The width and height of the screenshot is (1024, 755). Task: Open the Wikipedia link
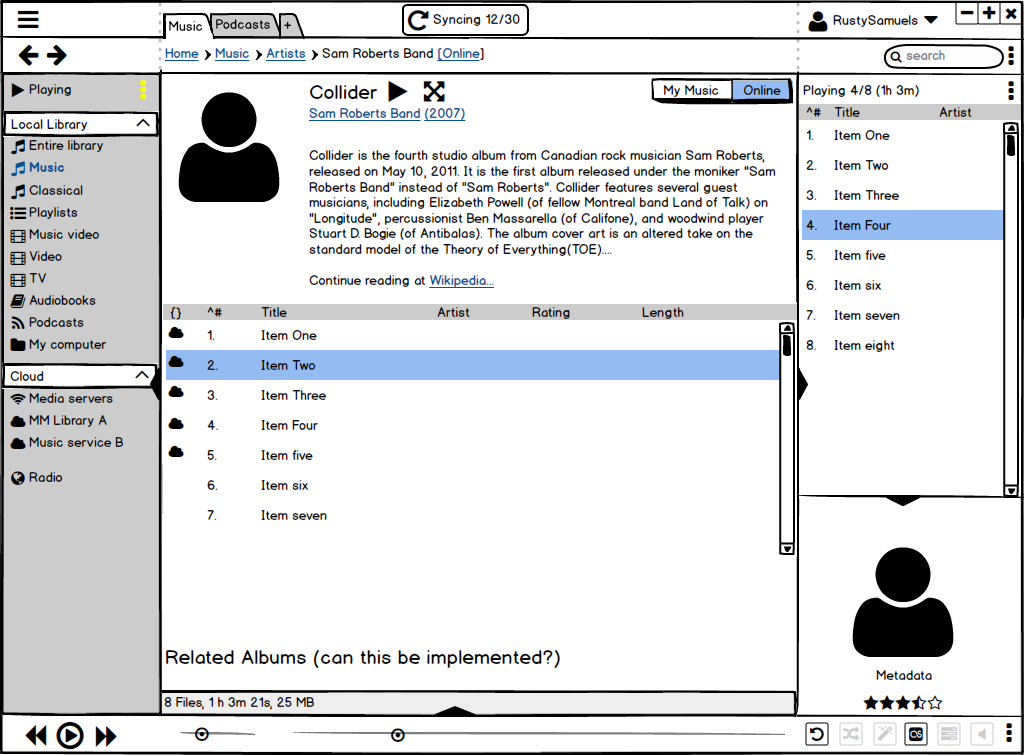pos(461,281)
